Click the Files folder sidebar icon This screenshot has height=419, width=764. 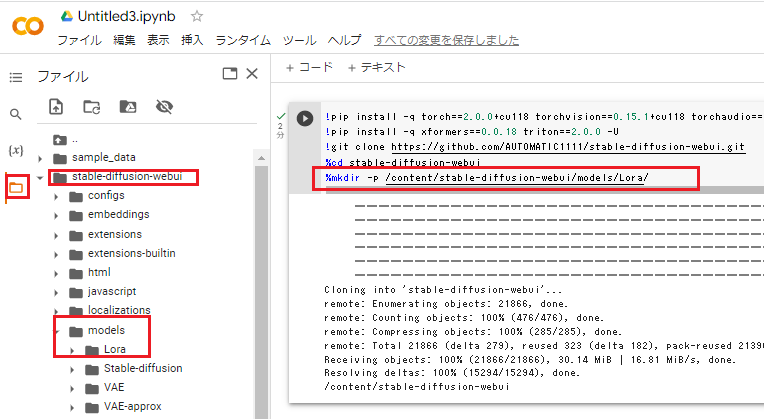tap(16, 187)
